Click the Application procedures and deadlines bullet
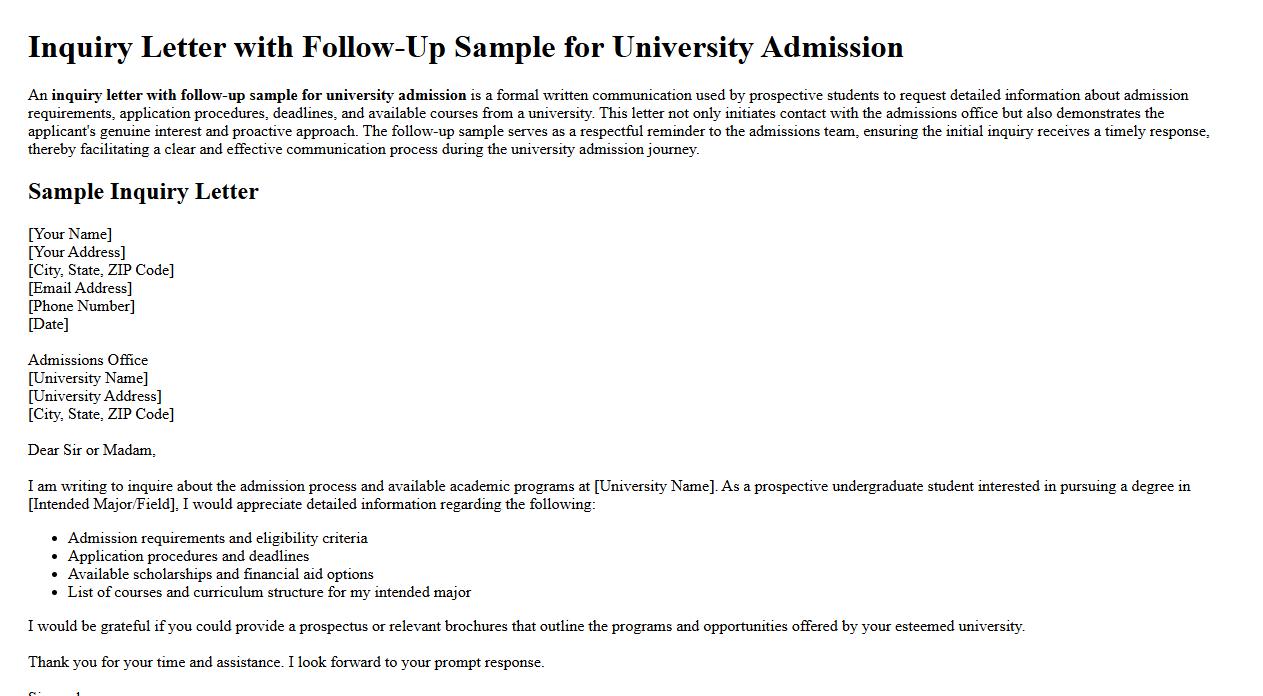 point(188,556)
